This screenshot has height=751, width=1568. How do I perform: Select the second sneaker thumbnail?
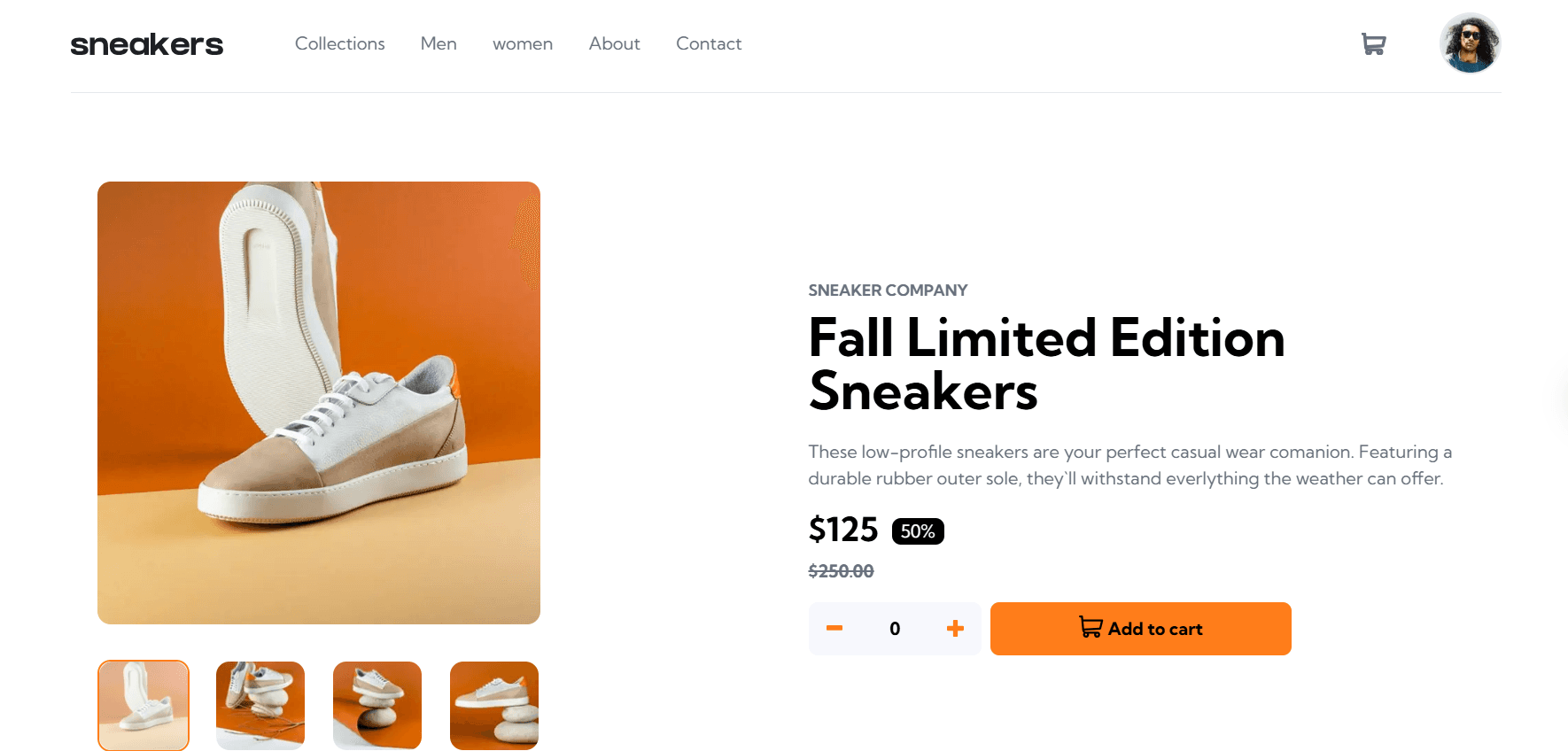tap(260, 706)
